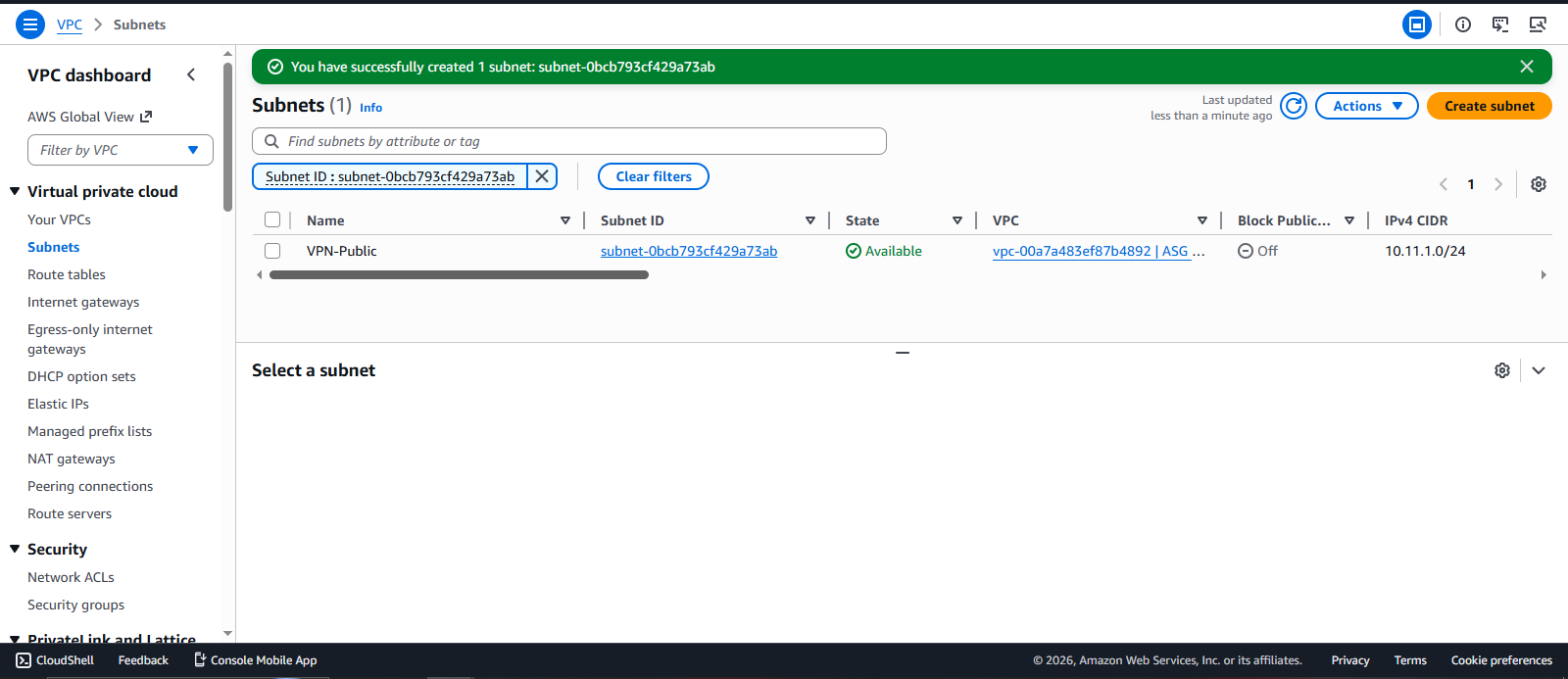Open the Filter by VPC dropdown

pos(121,150)
